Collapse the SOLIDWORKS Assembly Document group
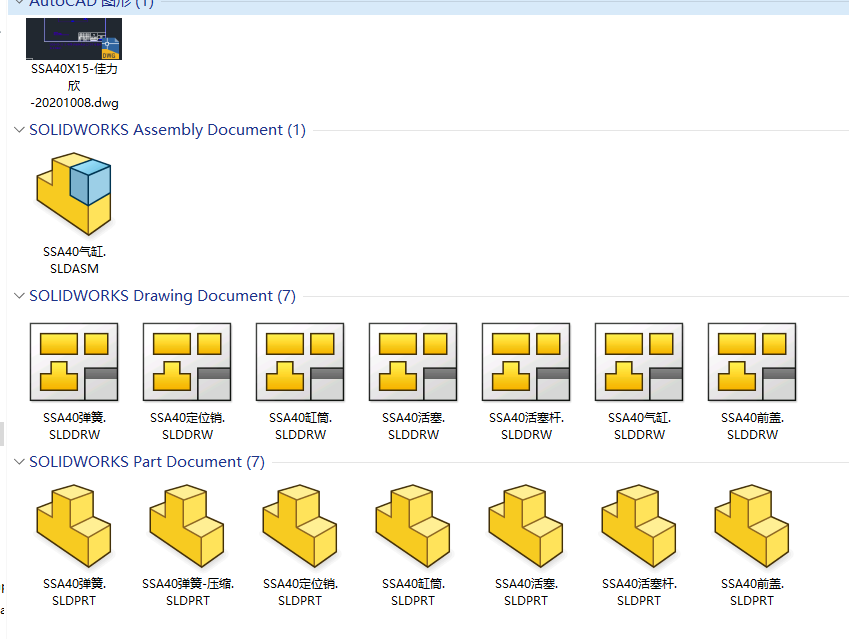The width and height of the screenshot is (849, 639). [x=19, y=130]
